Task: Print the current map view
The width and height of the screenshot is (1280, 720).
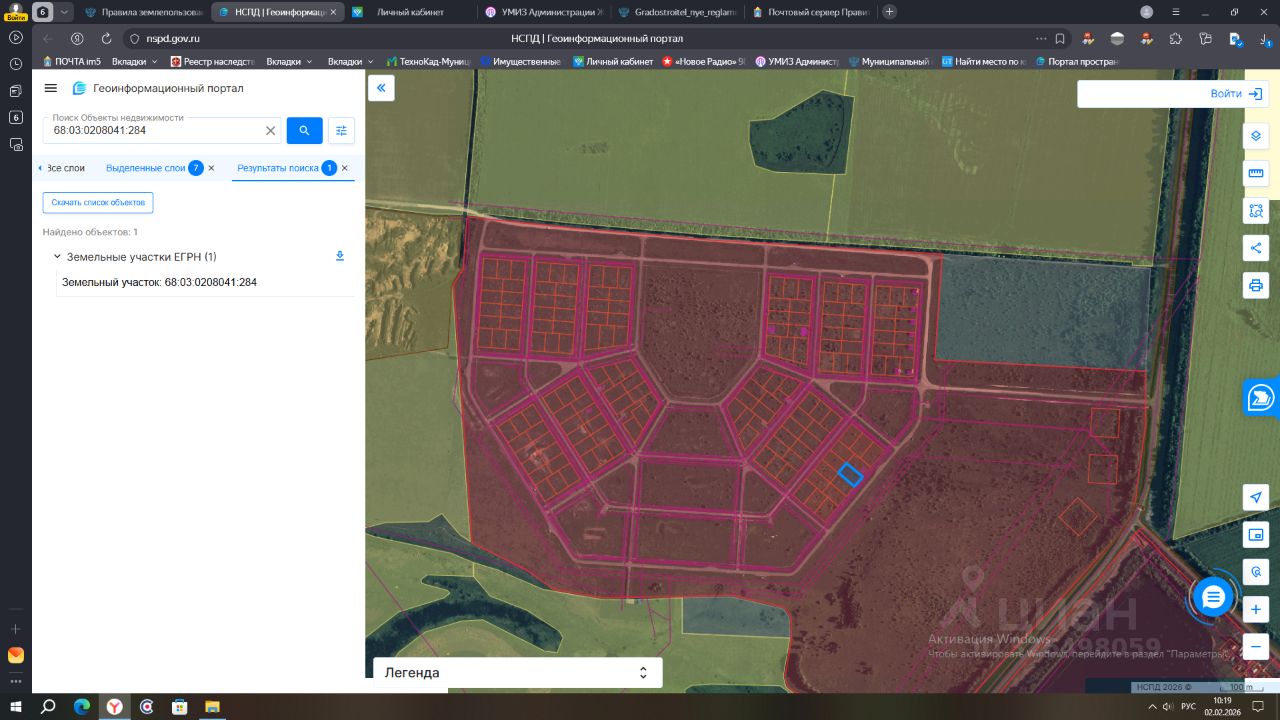Action: 1256,286
